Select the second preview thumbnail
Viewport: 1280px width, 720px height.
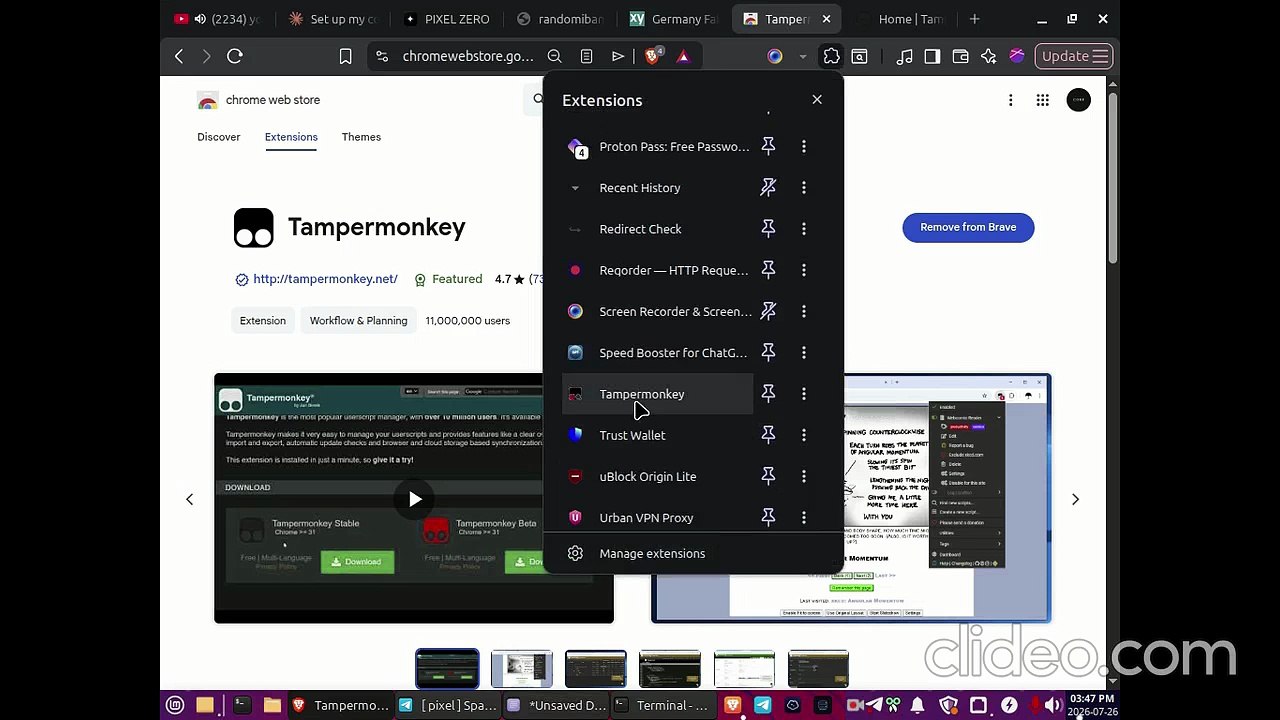521,669
